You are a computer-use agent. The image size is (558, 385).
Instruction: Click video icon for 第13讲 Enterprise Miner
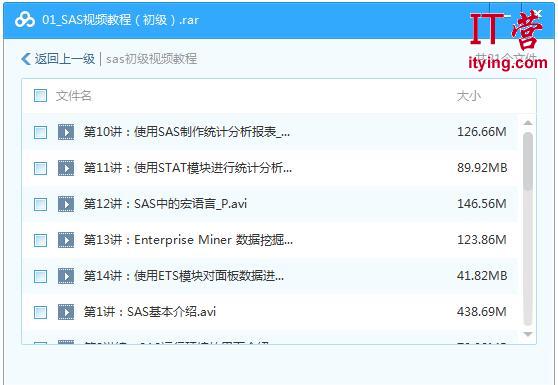[x=66, y=240]
